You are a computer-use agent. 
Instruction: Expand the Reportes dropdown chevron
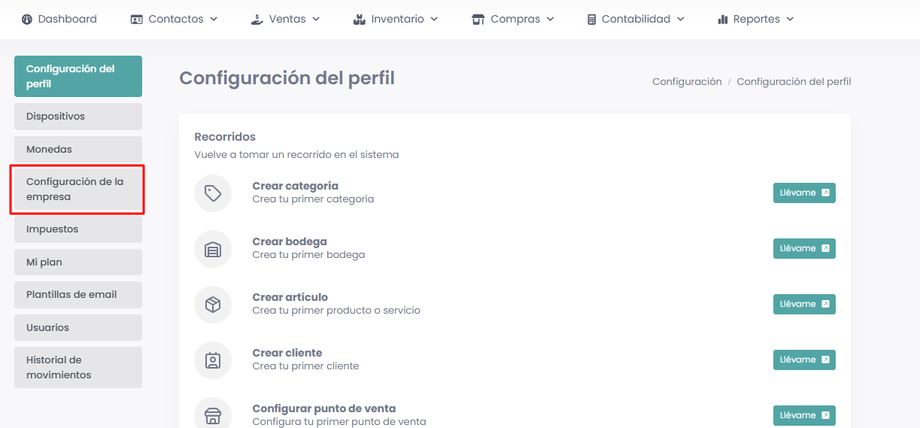pos(790,19)
